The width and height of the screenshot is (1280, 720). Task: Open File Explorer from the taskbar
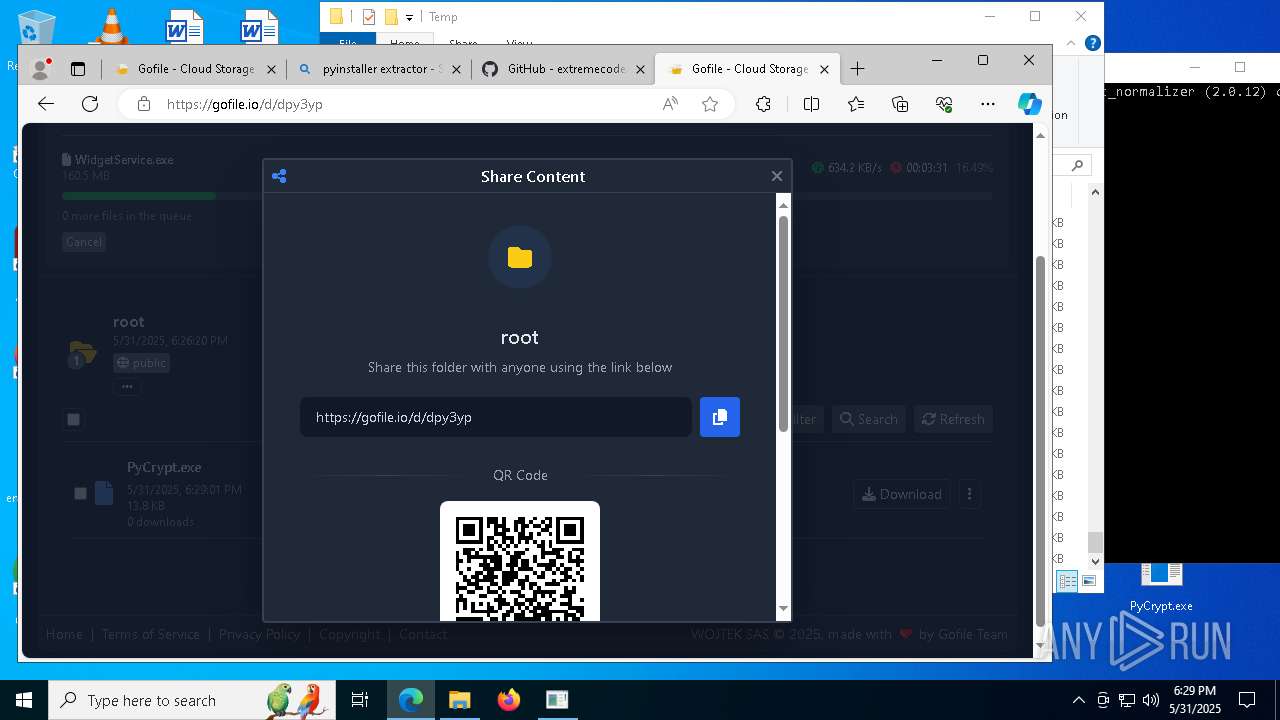(459, 700)
